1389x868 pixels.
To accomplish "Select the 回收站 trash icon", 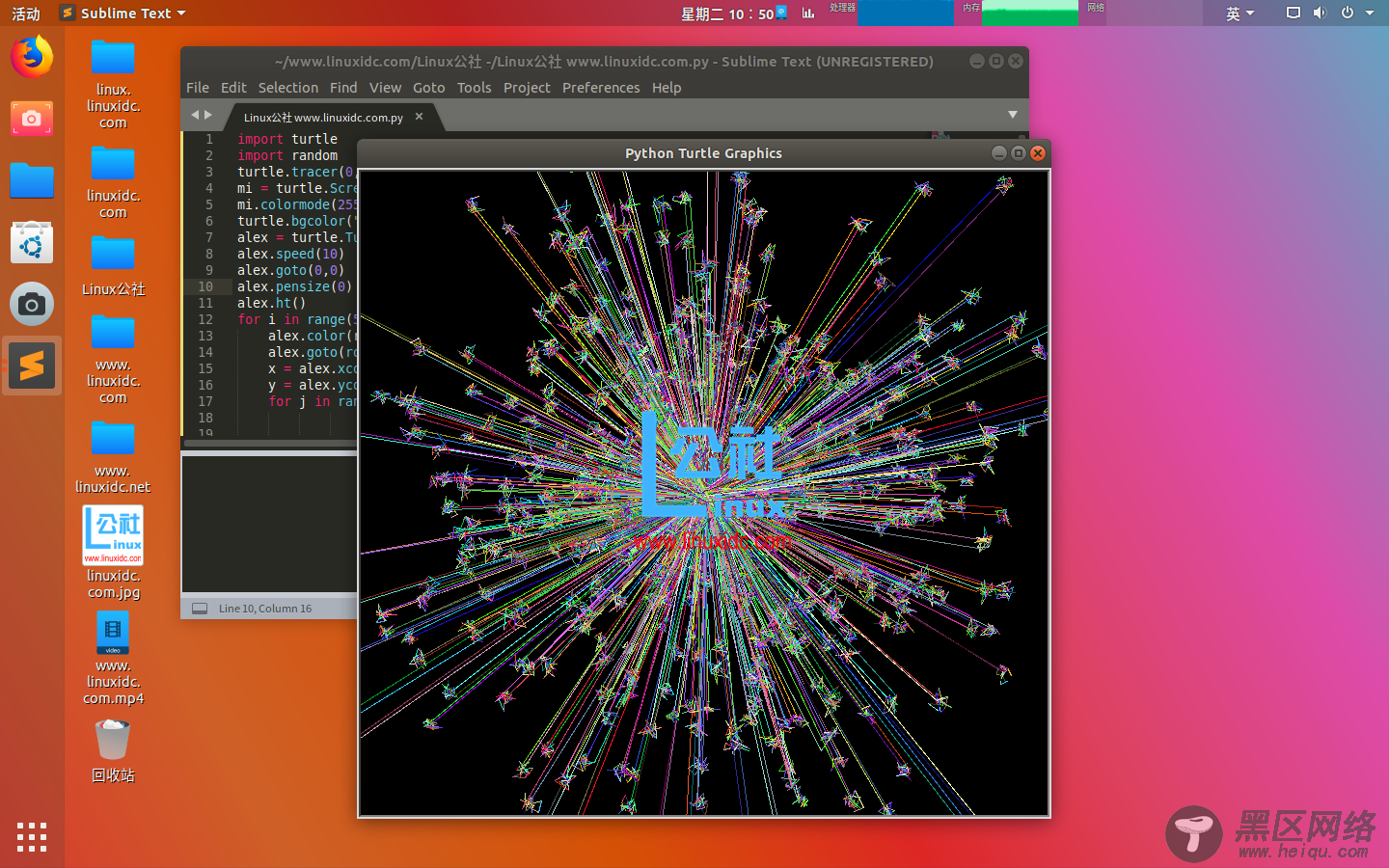I will point(113,751).
